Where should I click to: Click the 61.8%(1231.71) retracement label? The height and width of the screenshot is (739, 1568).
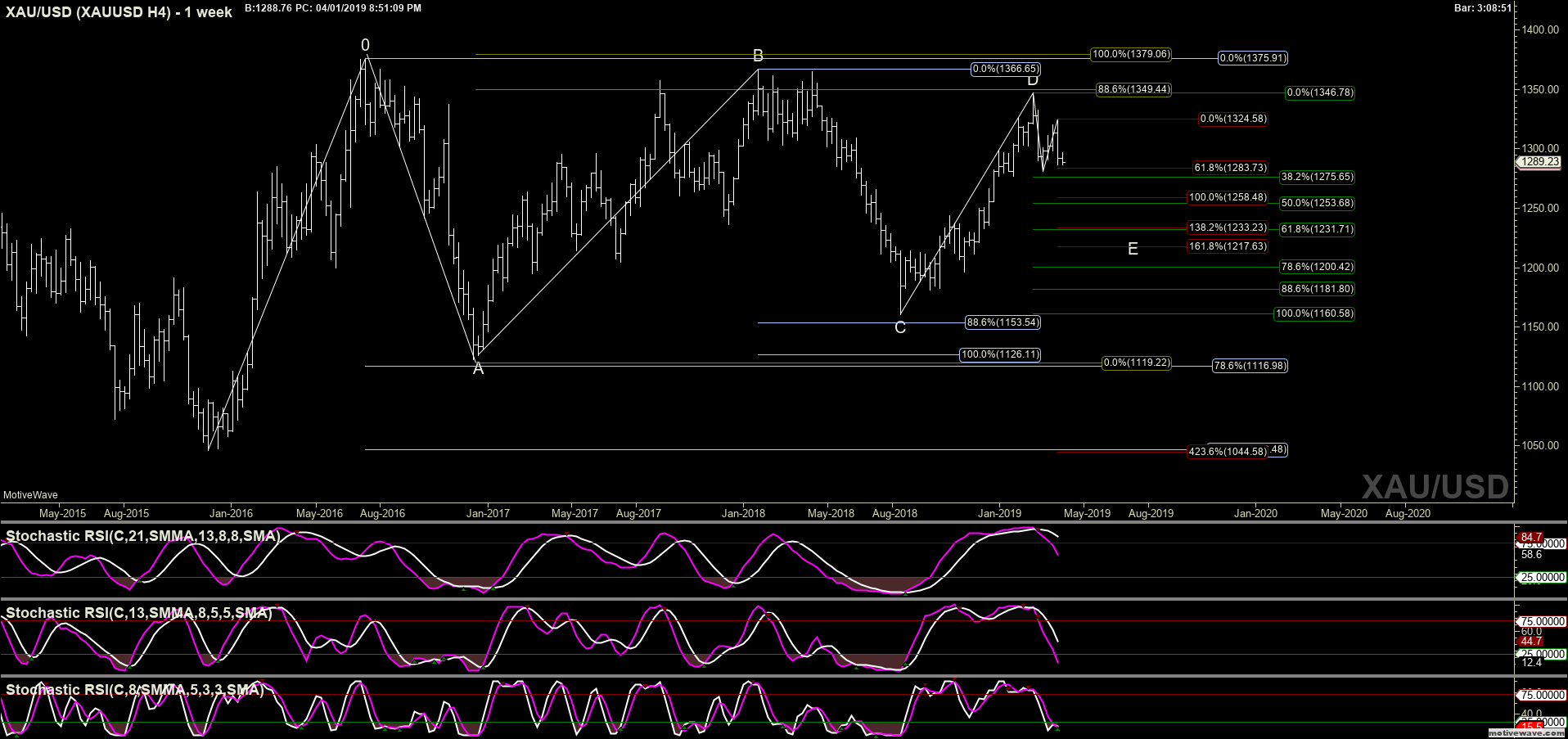(x=1317, y=229)
